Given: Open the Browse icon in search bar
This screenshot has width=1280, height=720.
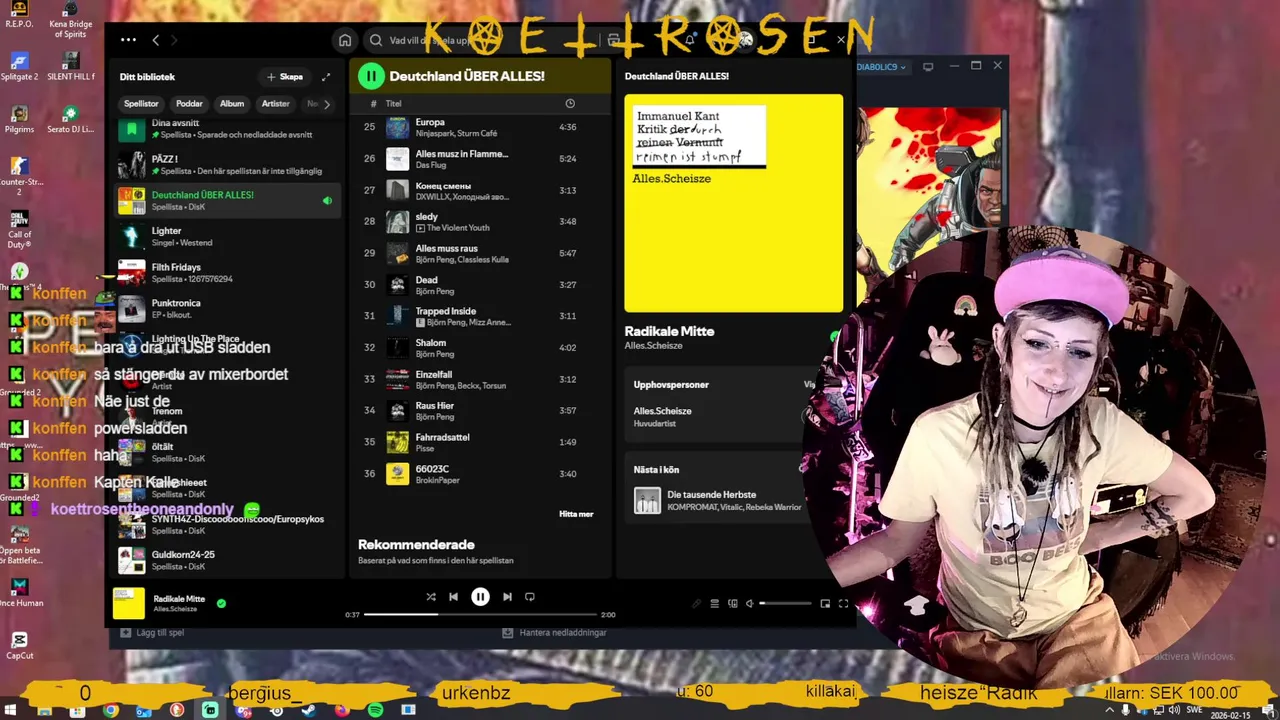Looking at the screenshot, I should coord(614,40).
